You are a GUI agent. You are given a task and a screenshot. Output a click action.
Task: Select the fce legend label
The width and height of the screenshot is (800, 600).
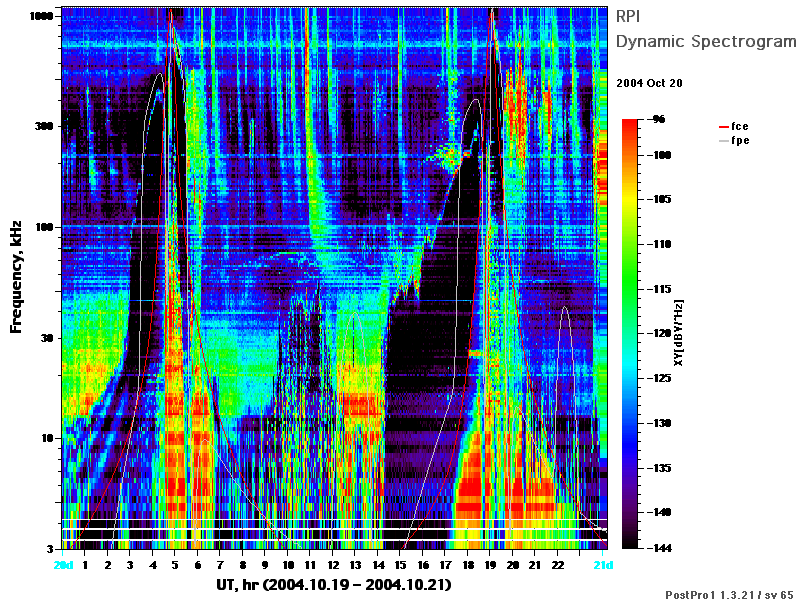pyautogui.click(x=740, y=126)
